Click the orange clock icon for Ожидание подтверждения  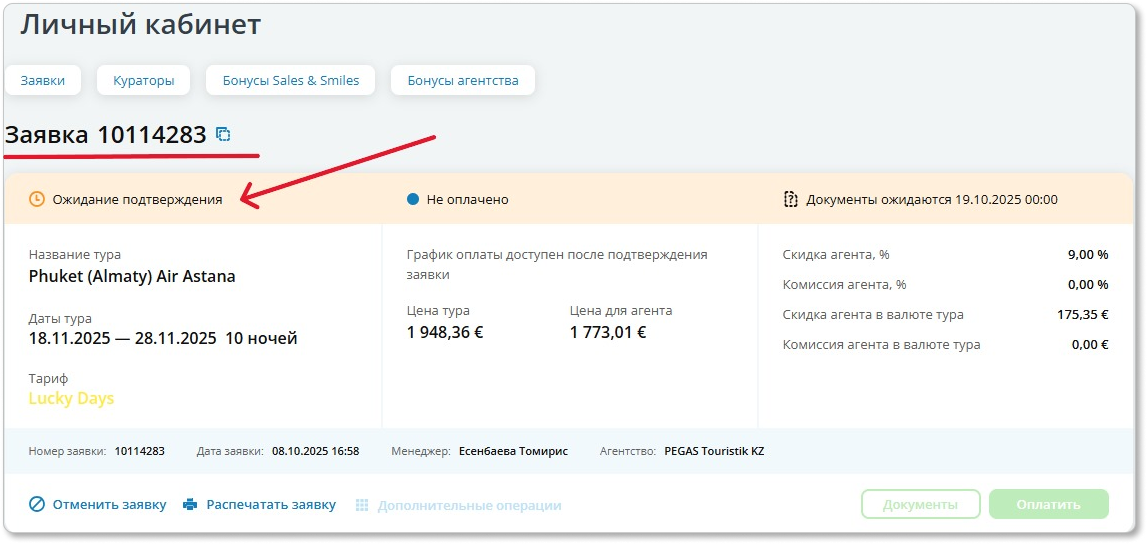point(37,199)
